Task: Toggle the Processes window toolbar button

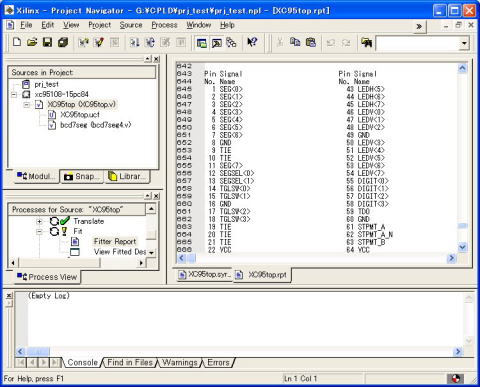Action: tap(217, 43)
